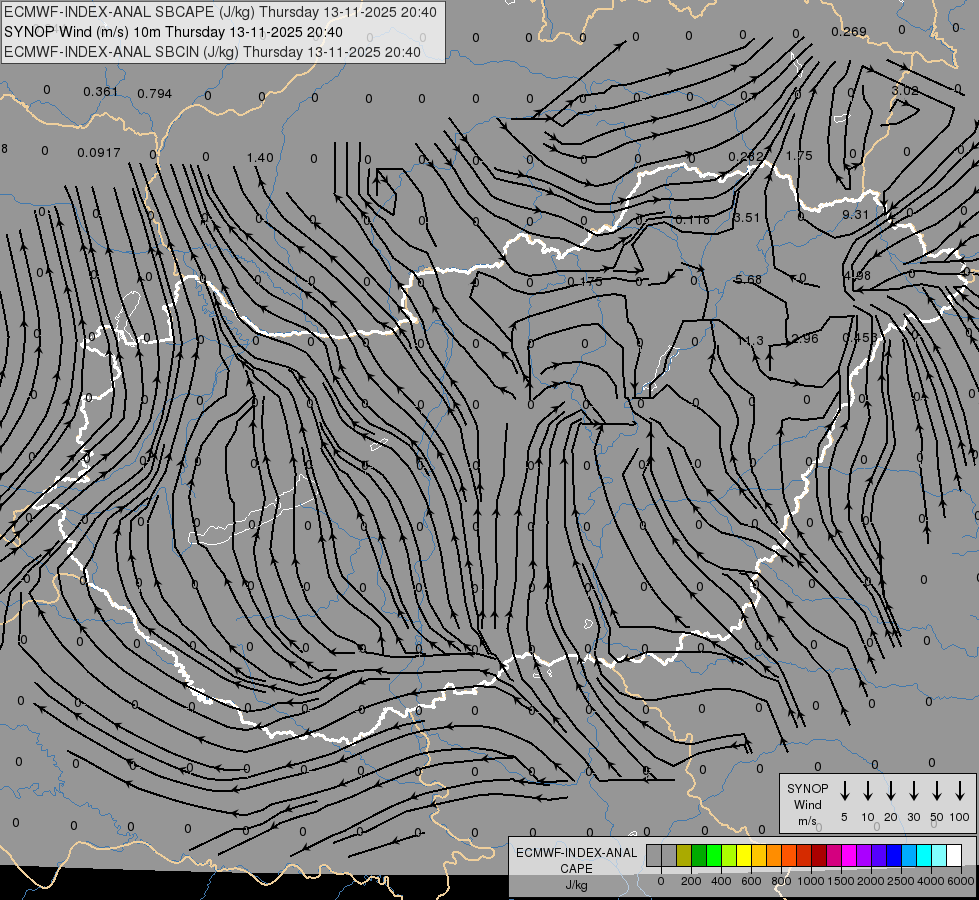979x900 pixels.
Task: Click the 5.68 CAPE value on map
Action: pos(748,279)
